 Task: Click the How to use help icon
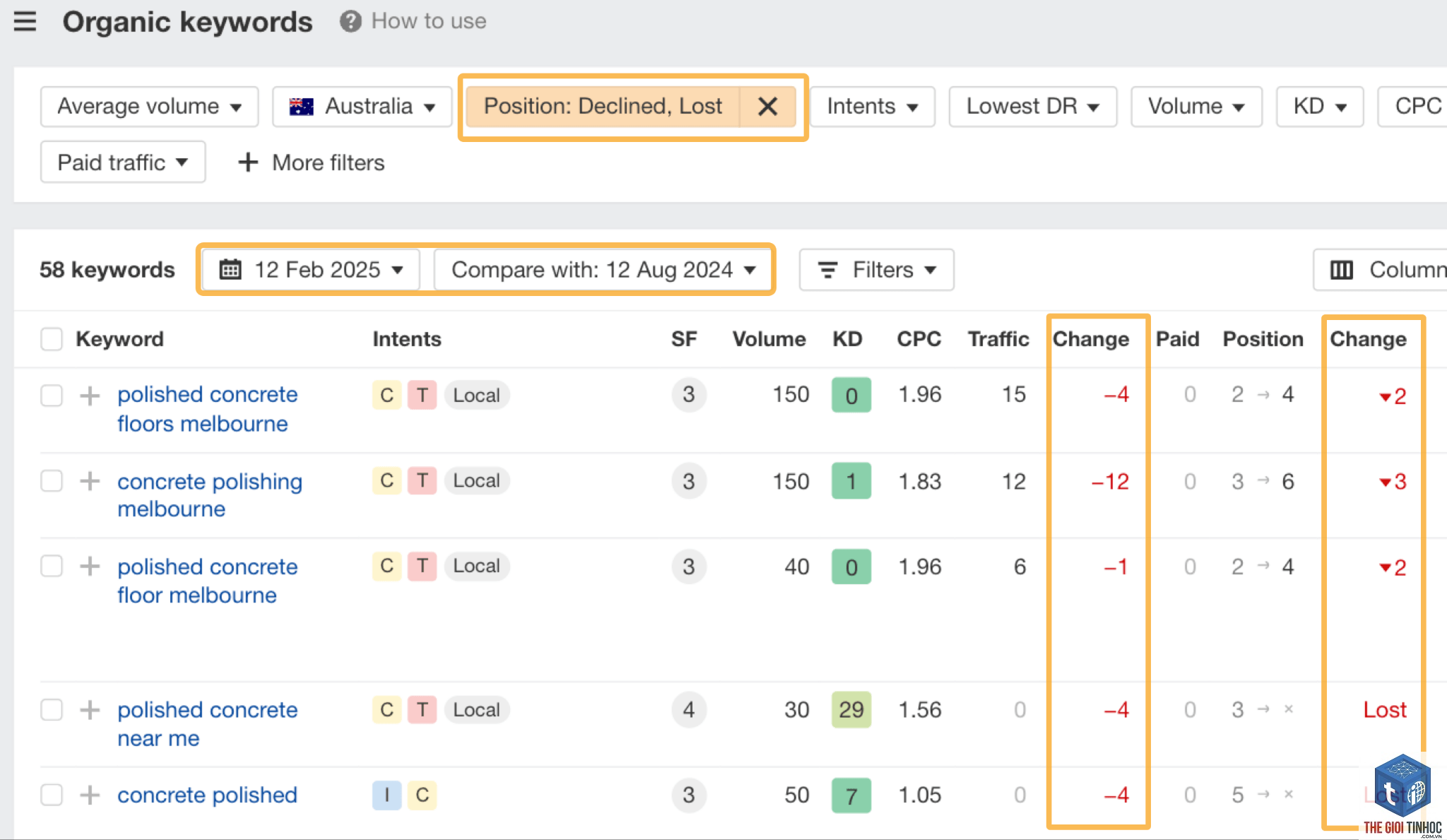[x=350, y=21]
